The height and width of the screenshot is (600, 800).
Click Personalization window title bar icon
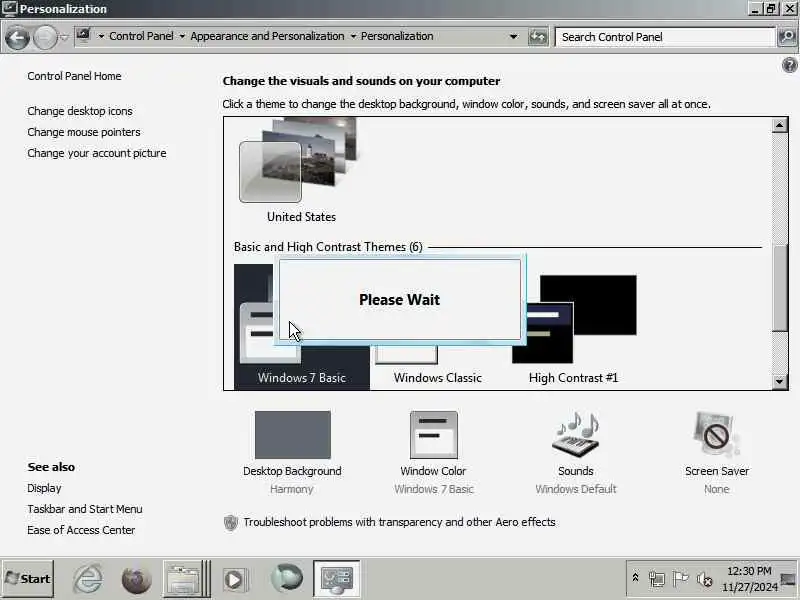point(10,8)
